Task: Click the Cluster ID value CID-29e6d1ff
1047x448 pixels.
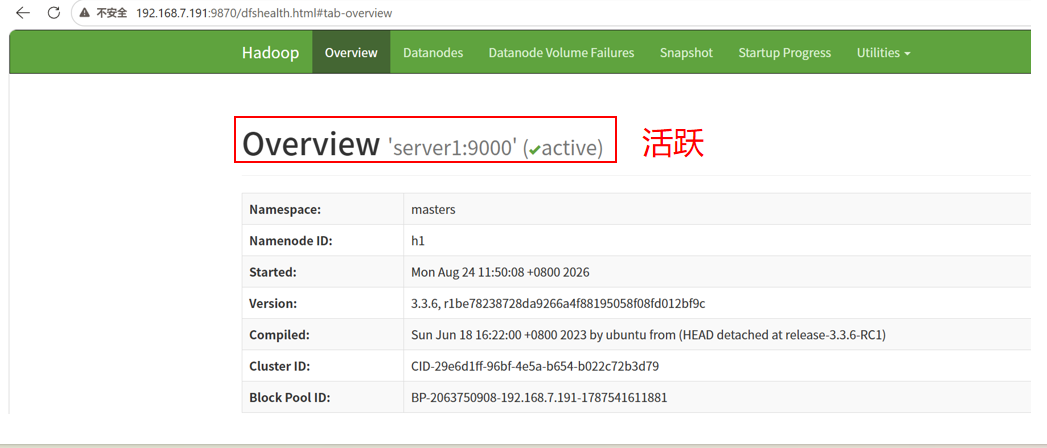Action: tap(536, 367)
